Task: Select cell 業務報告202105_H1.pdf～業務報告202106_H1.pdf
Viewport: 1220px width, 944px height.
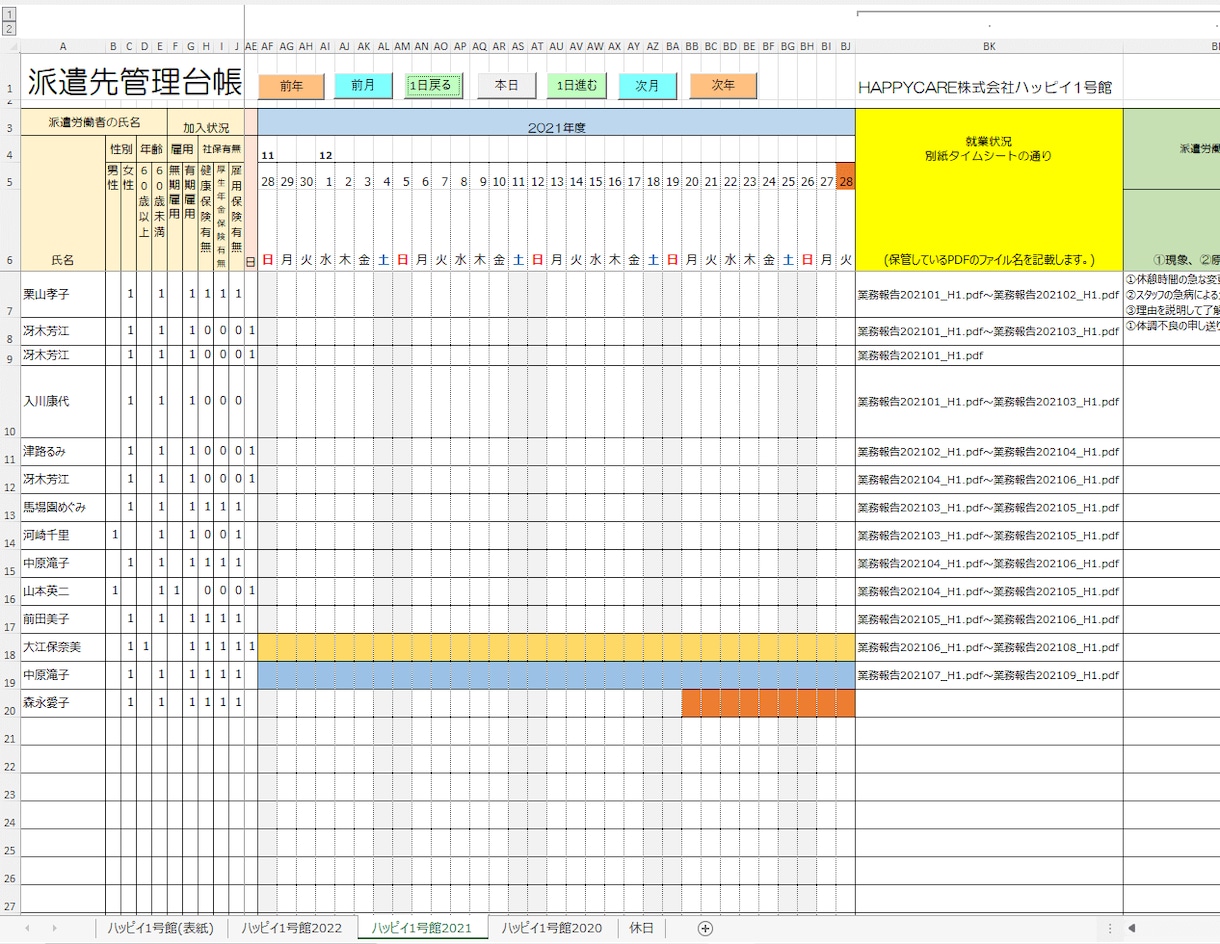Action: pos(989,619)
